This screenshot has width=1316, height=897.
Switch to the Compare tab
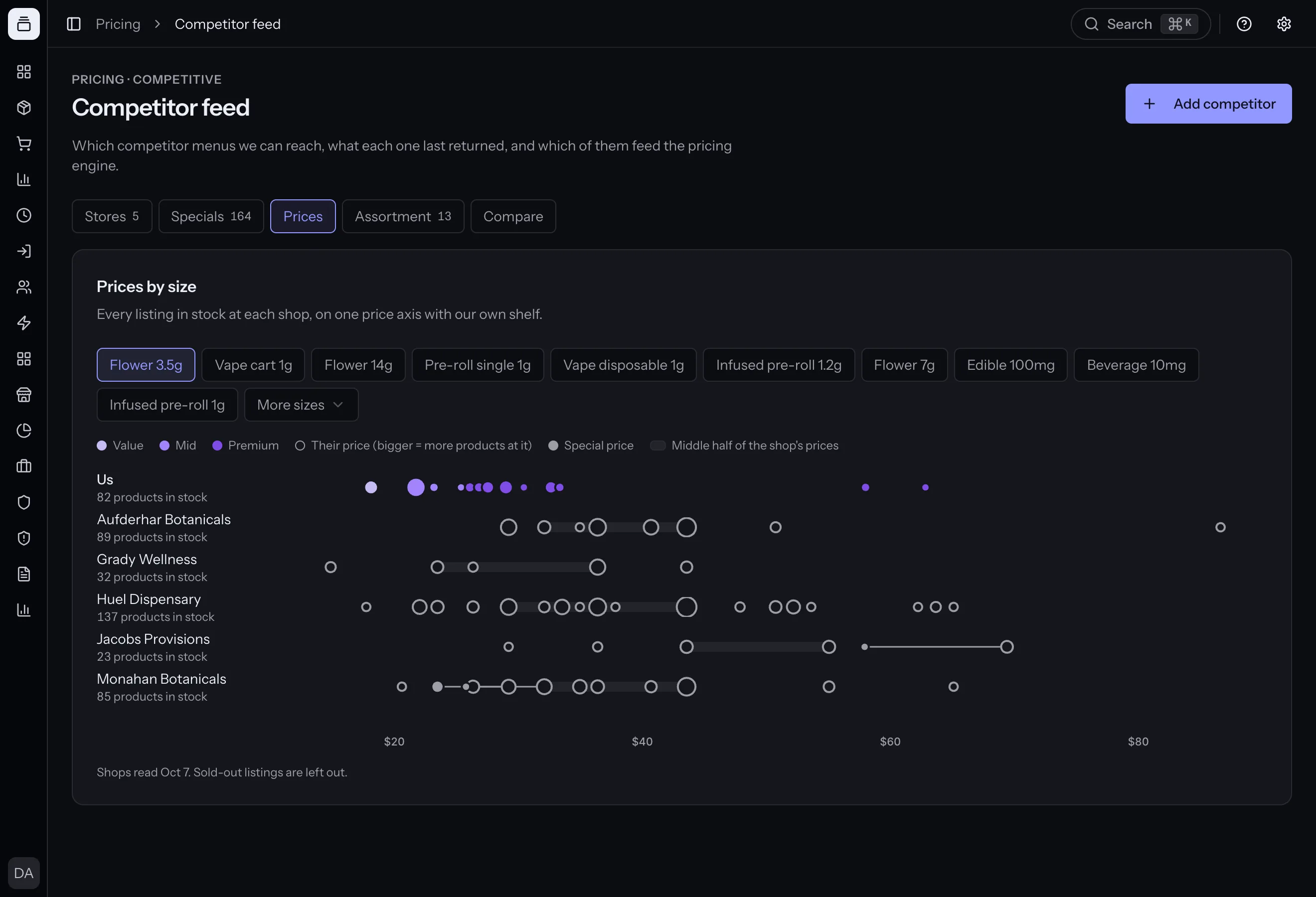[513, 216]
